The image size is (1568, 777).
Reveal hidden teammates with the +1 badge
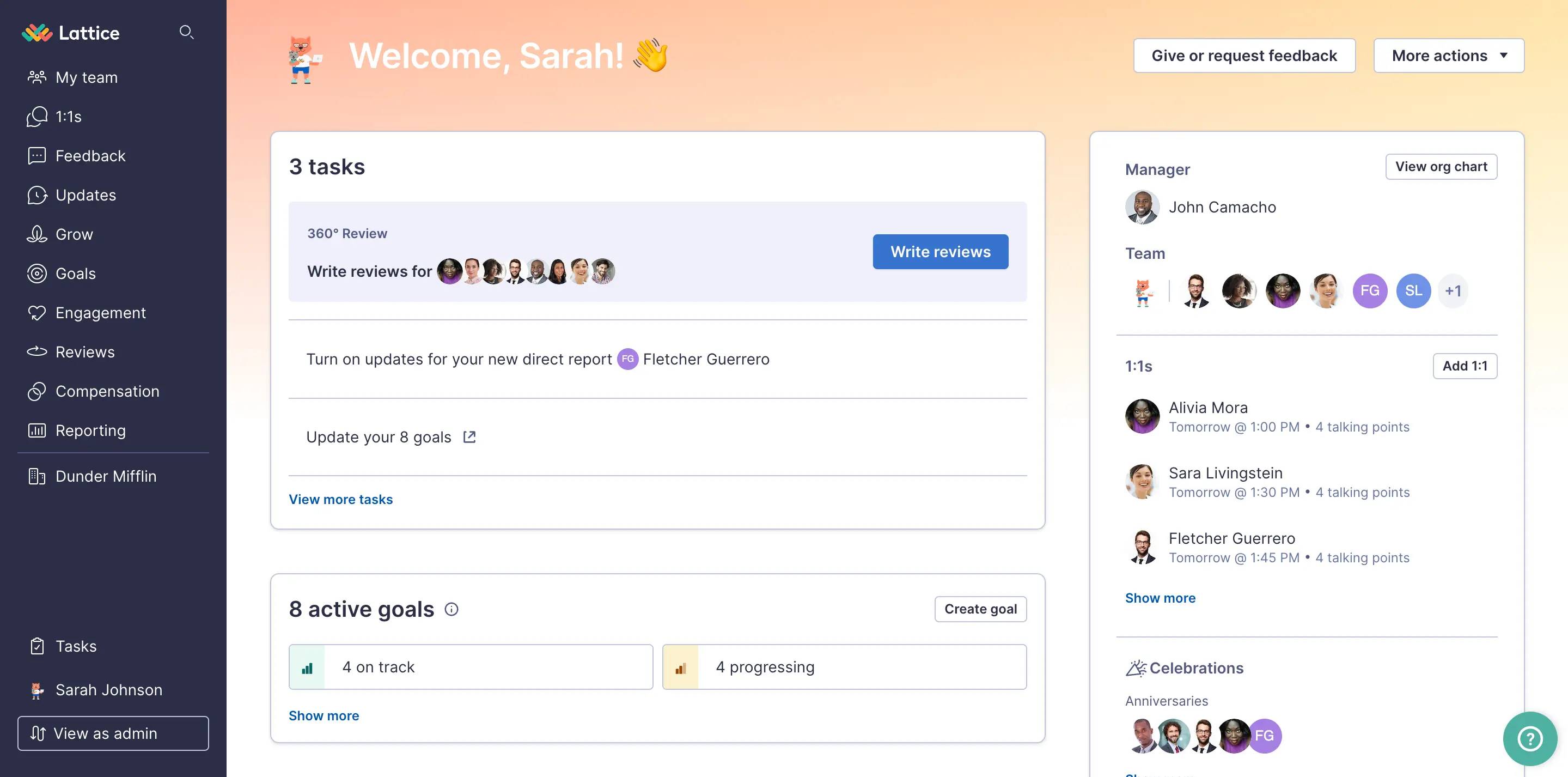pyautogui.click(x=1454, y=290)
